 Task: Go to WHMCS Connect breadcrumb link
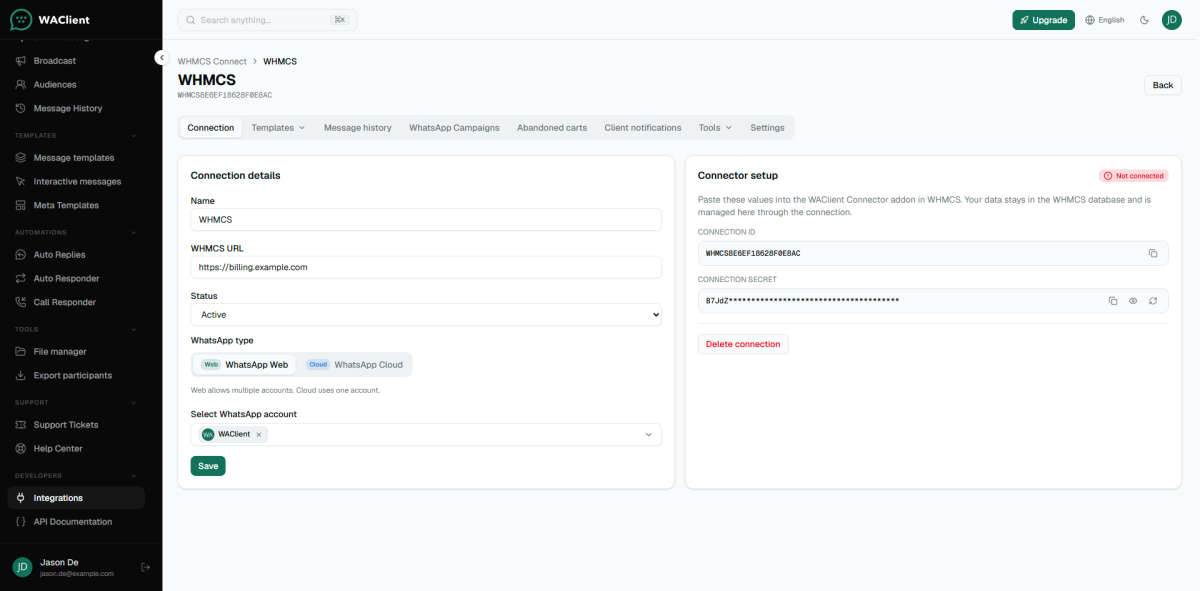coord(212,61)
